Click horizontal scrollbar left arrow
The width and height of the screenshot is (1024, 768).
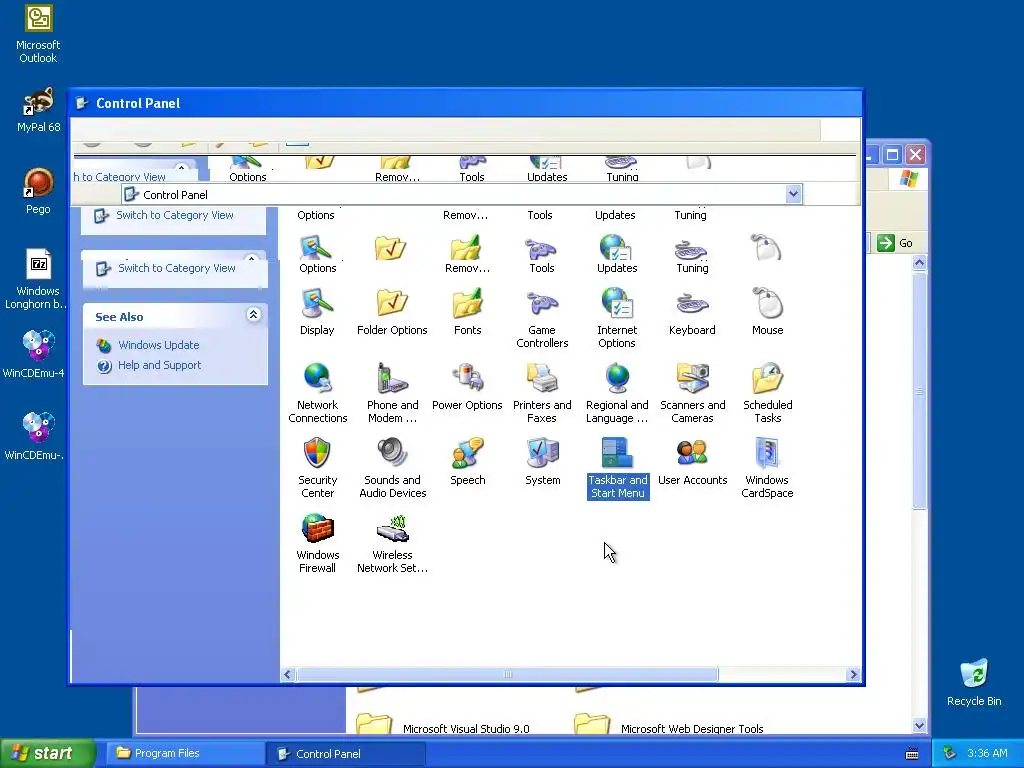[x=288, y=675]
